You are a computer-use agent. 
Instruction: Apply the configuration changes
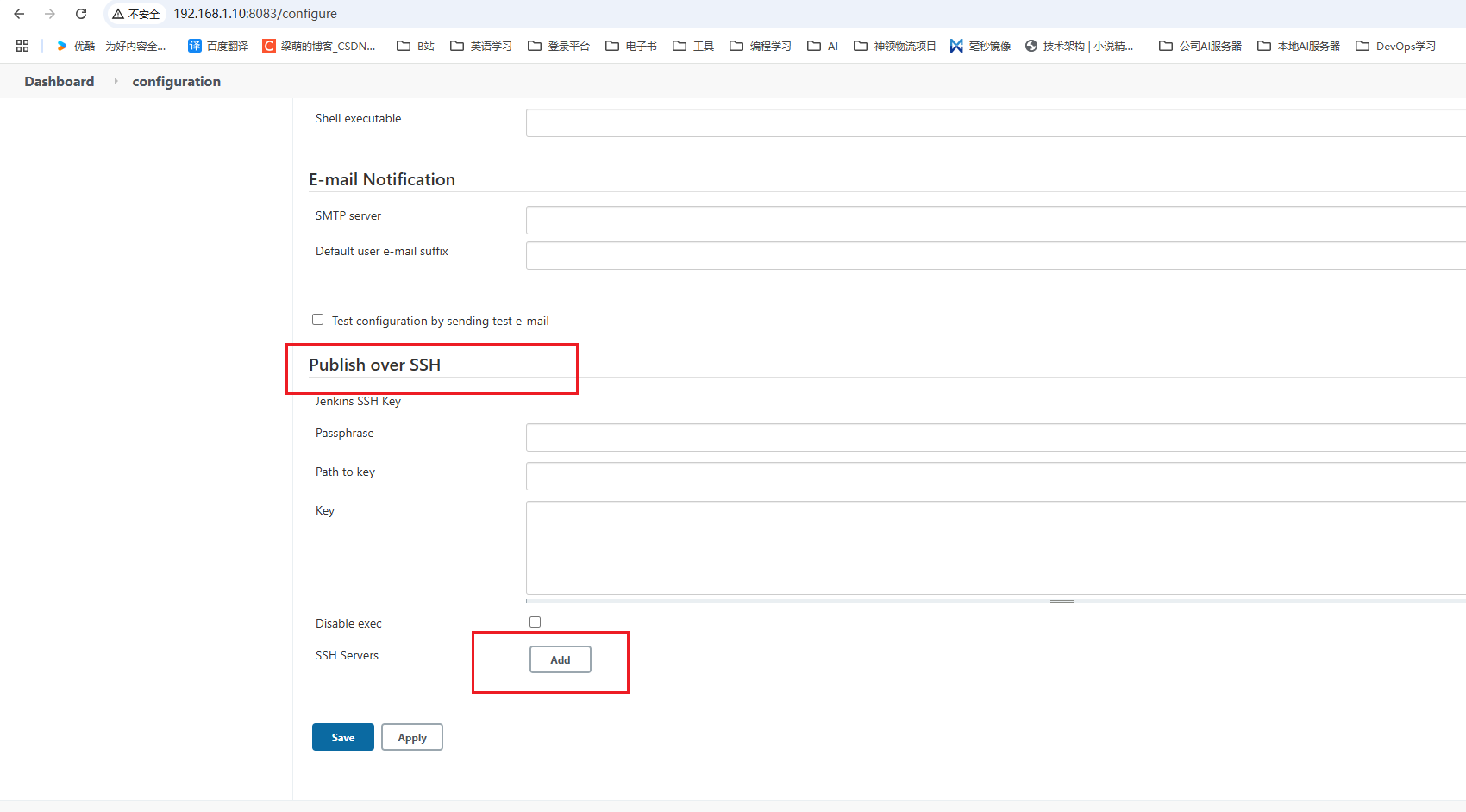tap(411, 737)
